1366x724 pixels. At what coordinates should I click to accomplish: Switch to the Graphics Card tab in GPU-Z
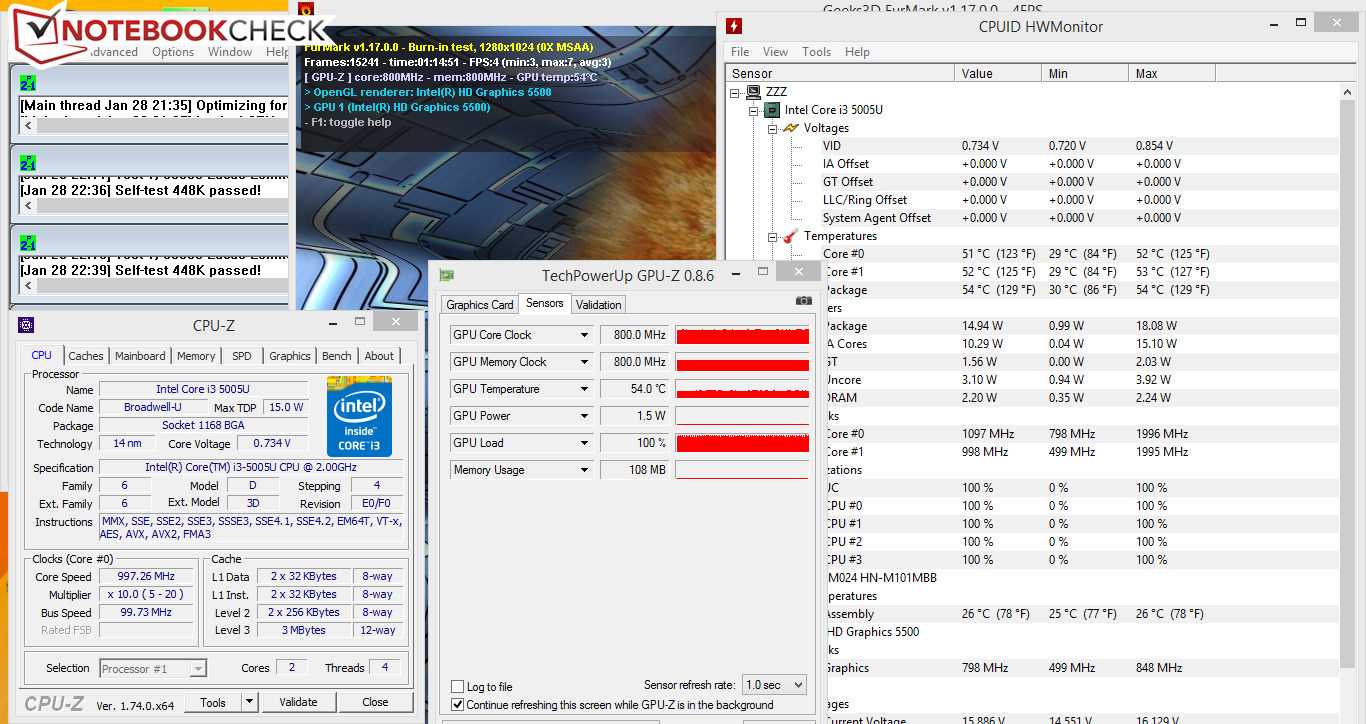coord(480,305)
